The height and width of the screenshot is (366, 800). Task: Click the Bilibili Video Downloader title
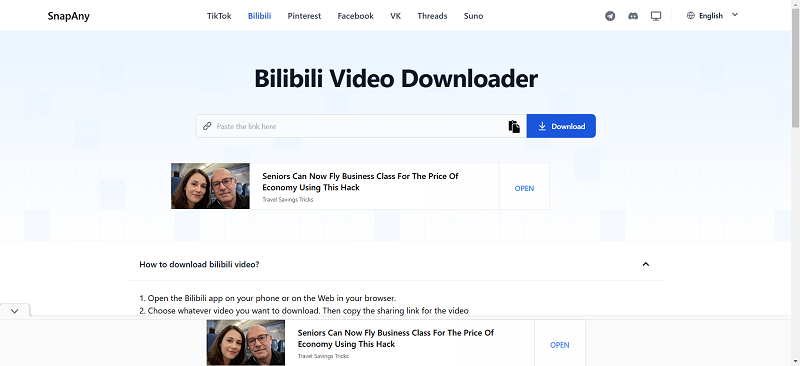[396, 79]
